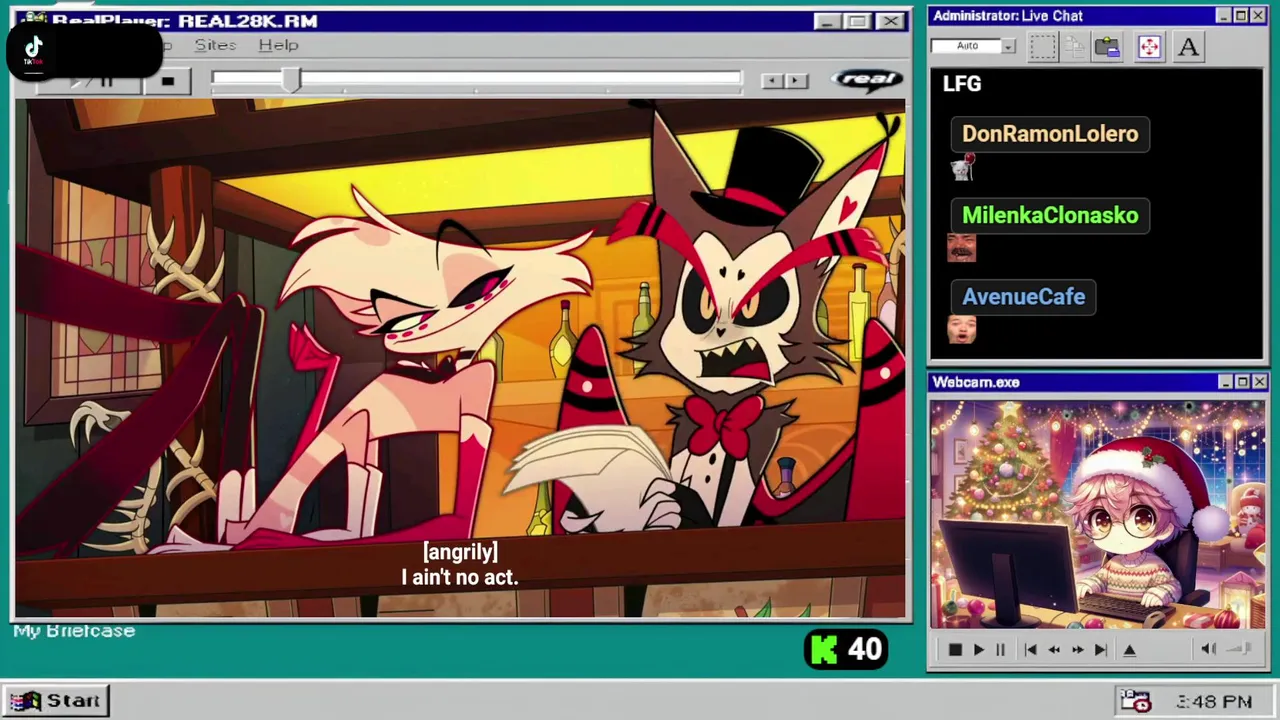Stop playback in the Webcam.exe controls
This screenshot has height=720, width=1280.
pos(954,650)
